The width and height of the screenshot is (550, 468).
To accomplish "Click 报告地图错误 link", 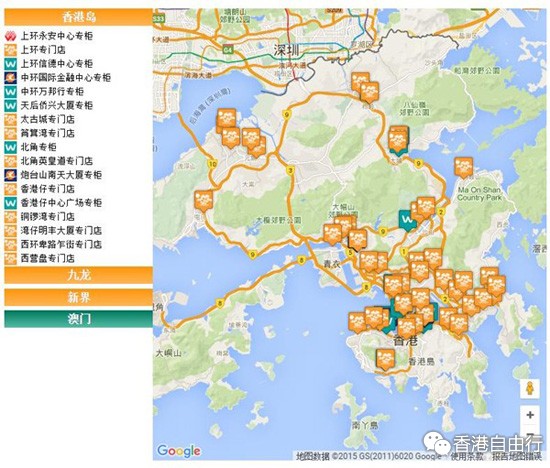I will click(517, 457).
